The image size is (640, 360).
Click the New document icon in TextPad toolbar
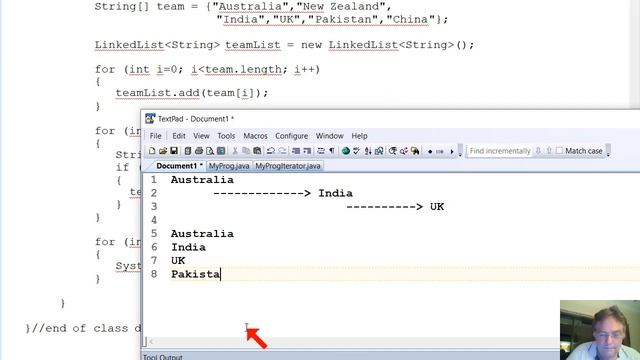pos(152,151)
